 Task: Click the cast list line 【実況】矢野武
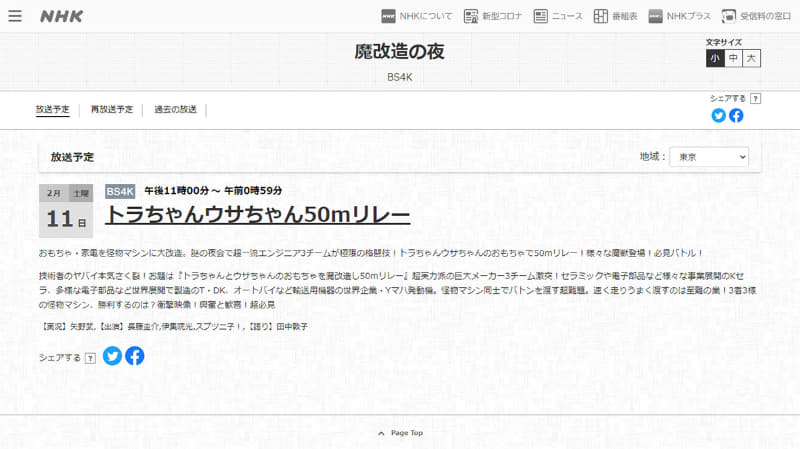point(173,327)
